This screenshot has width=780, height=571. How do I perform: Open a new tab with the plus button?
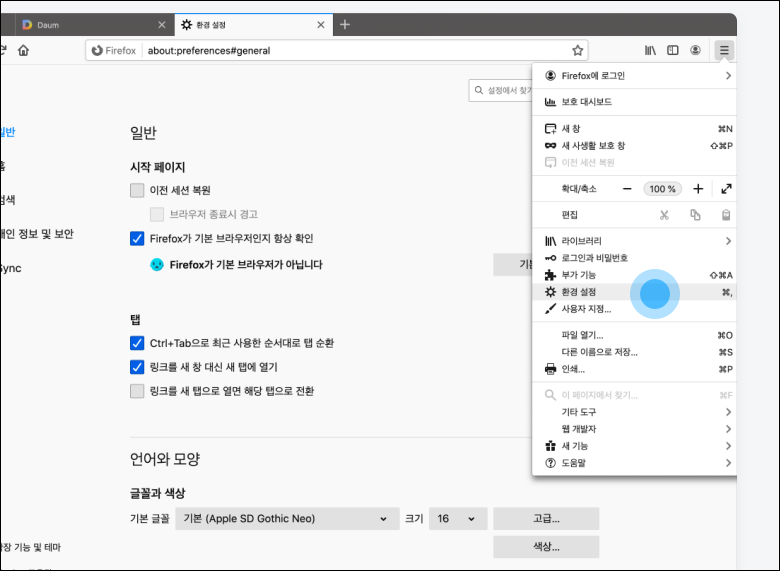(x=345, y=24)
